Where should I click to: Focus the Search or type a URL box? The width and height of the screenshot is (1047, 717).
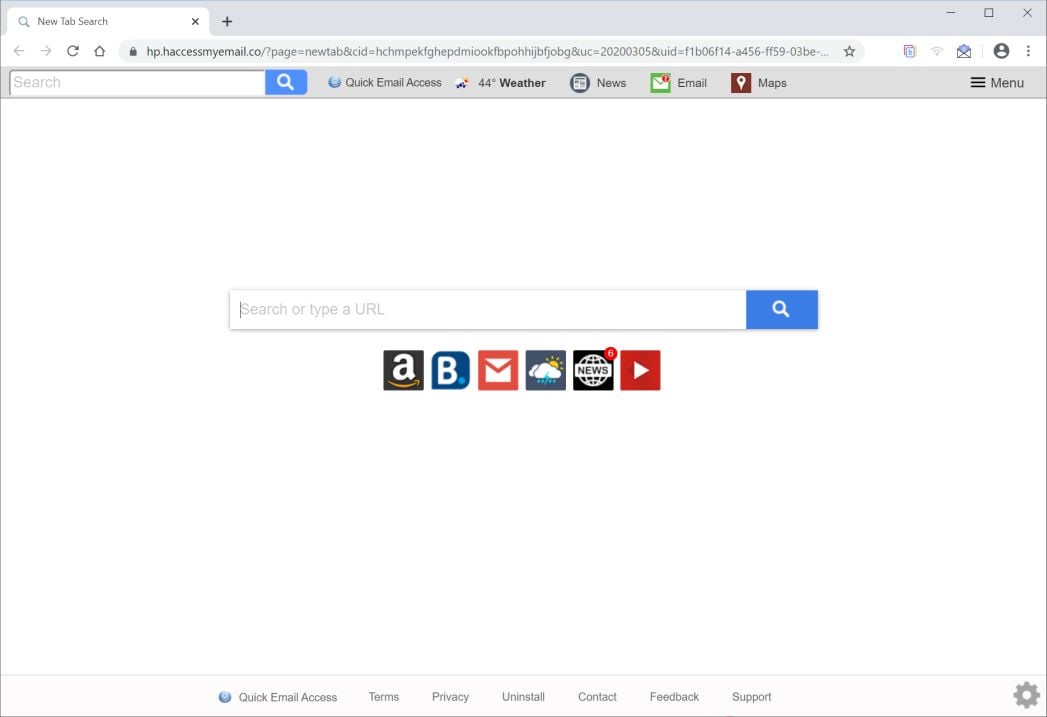point(488,309)
